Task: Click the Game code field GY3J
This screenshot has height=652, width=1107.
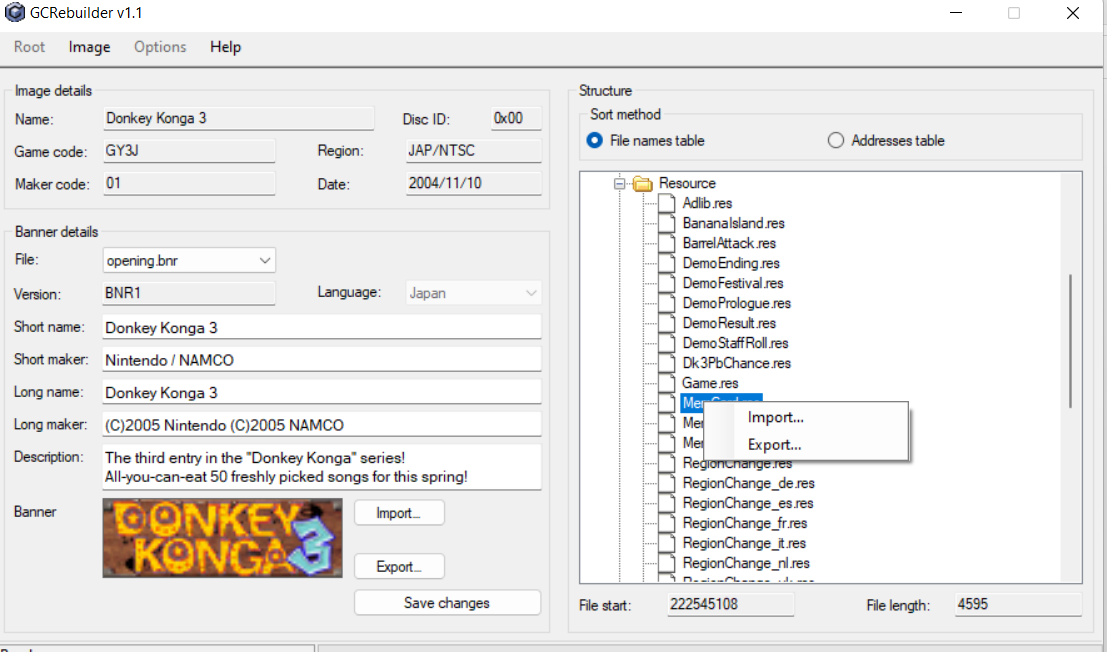Action: [189, 151]
